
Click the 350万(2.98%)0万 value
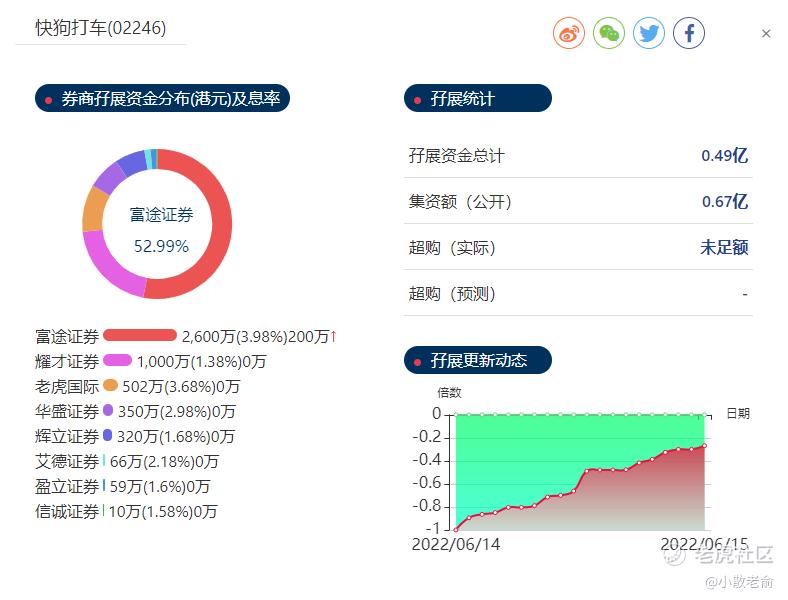(x=177, y=412)
